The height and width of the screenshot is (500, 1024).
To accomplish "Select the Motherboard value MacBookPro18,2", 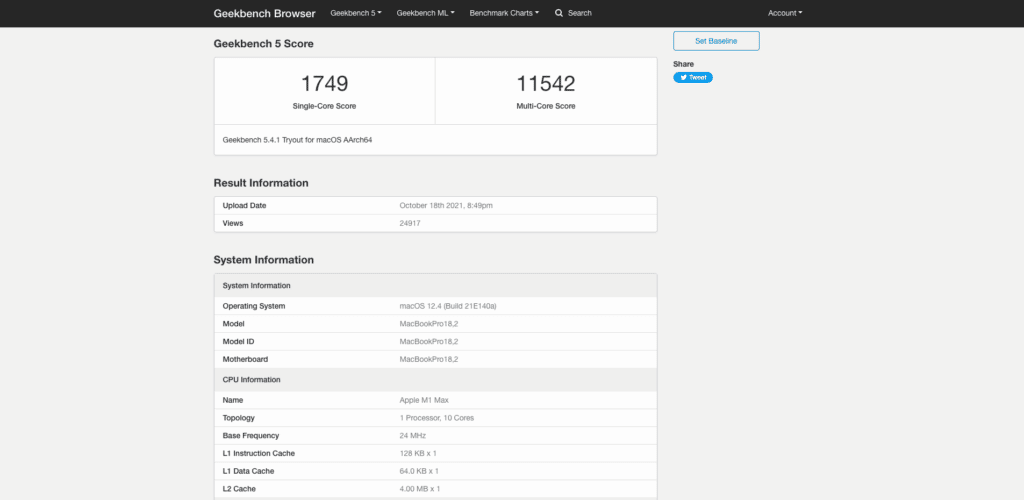I will [429, 359].
